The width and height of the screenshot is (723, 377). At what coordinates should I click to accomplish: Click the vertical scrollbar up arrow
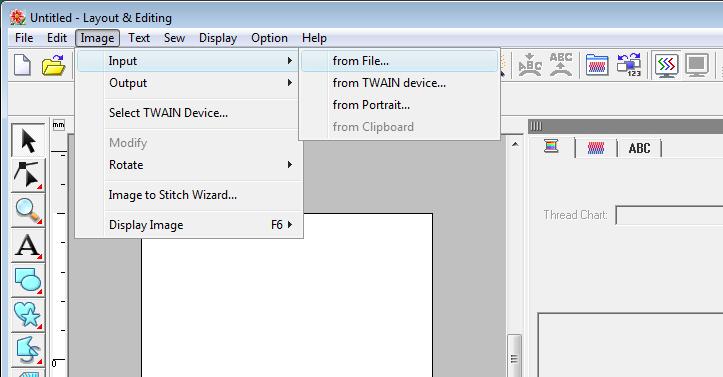tap(515, 144)
